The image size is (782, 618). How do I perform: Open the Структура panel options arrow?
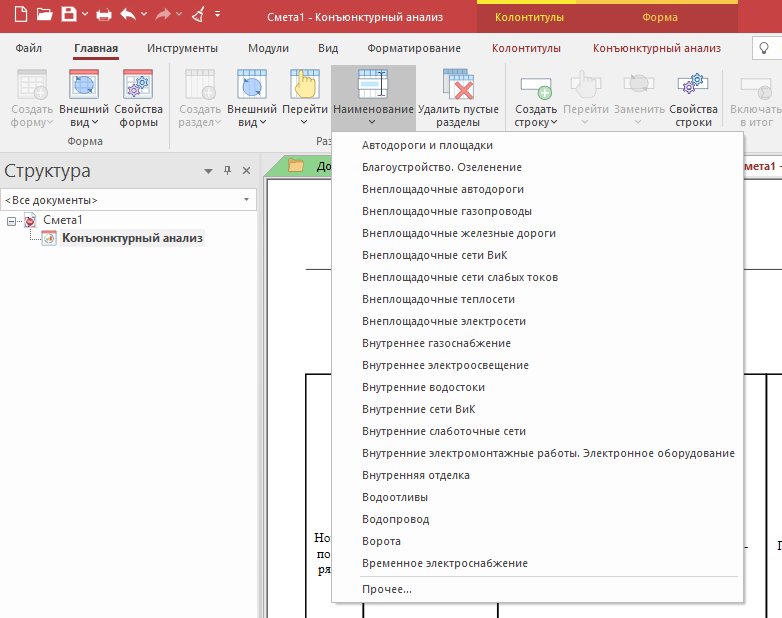208,171
